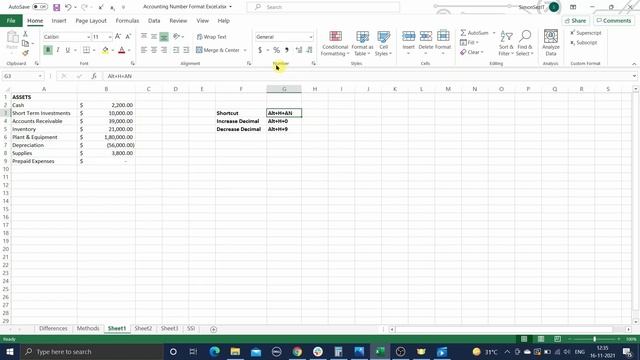
Task: Click the Superscript button
Action: pyautogui.click(x=585, y=33)
